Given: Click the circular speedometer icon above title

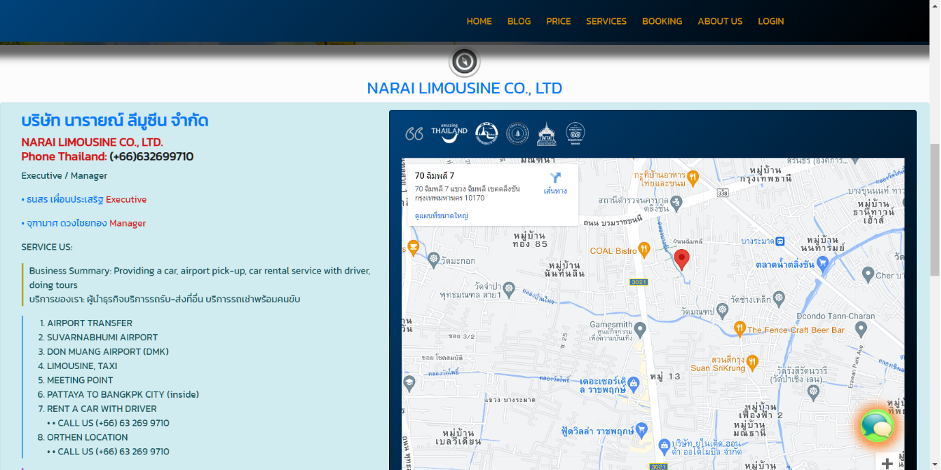Looking at the screenshot, I should click(x=463, y=62).
